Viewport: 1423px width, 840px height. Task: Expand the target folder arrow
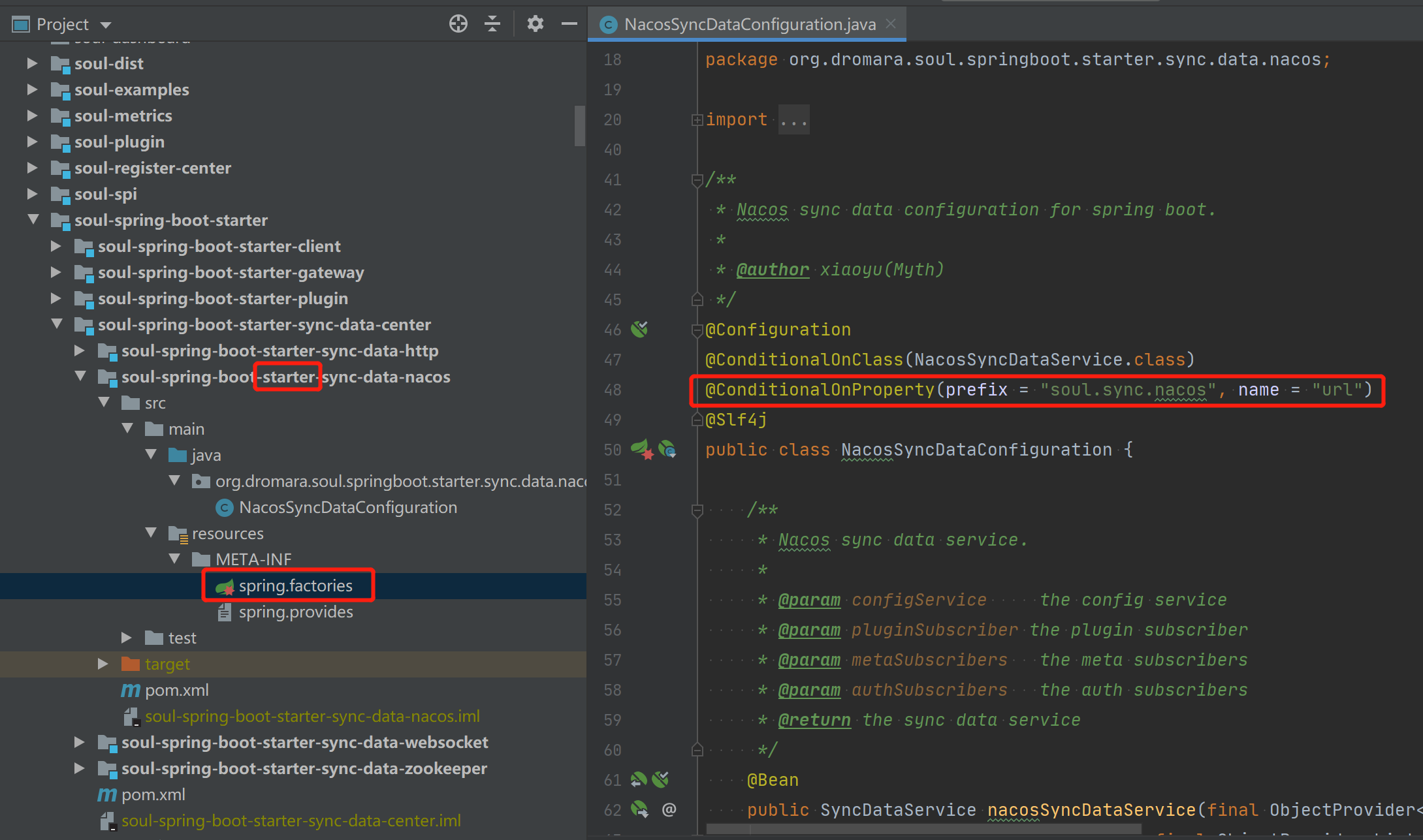[103, 664]
